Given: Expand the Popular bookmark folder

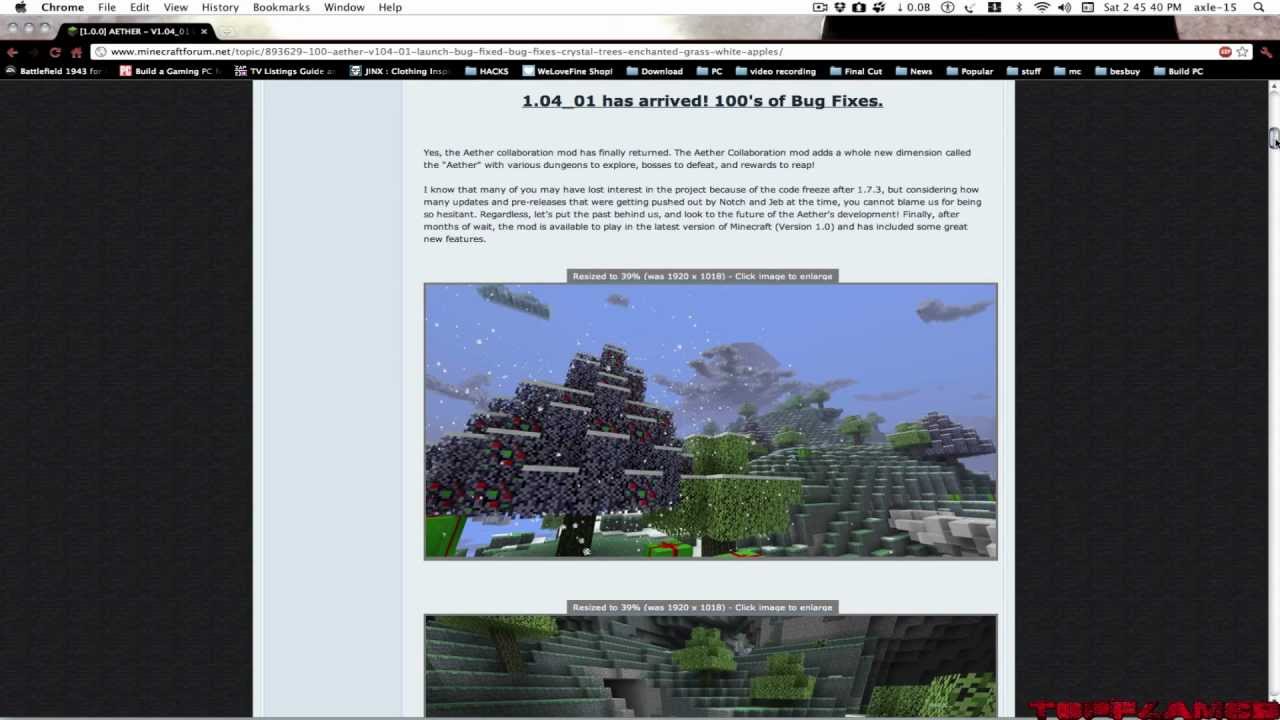Looking at the screenshot, I should tap(970, 71).
